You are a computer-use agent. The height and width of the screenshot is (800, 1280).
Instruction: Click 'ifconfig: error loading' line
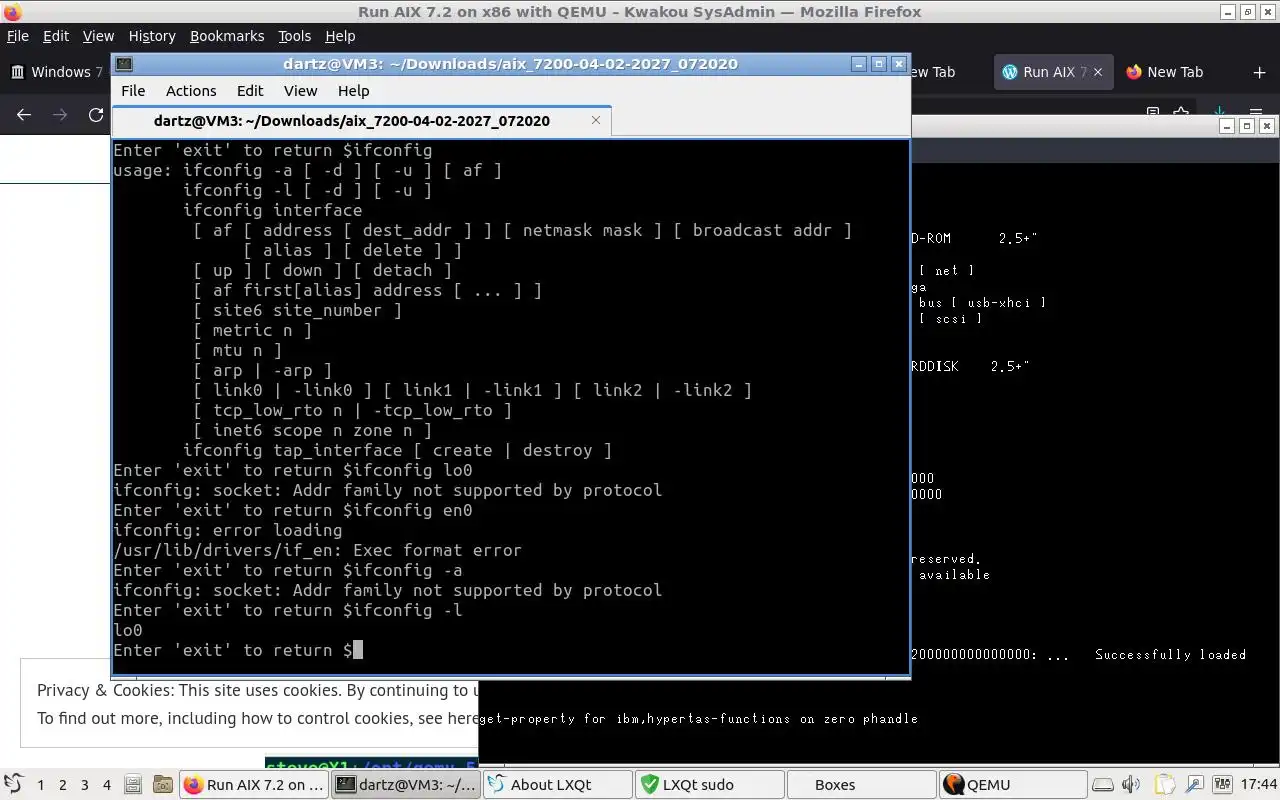tap(228, 530)
